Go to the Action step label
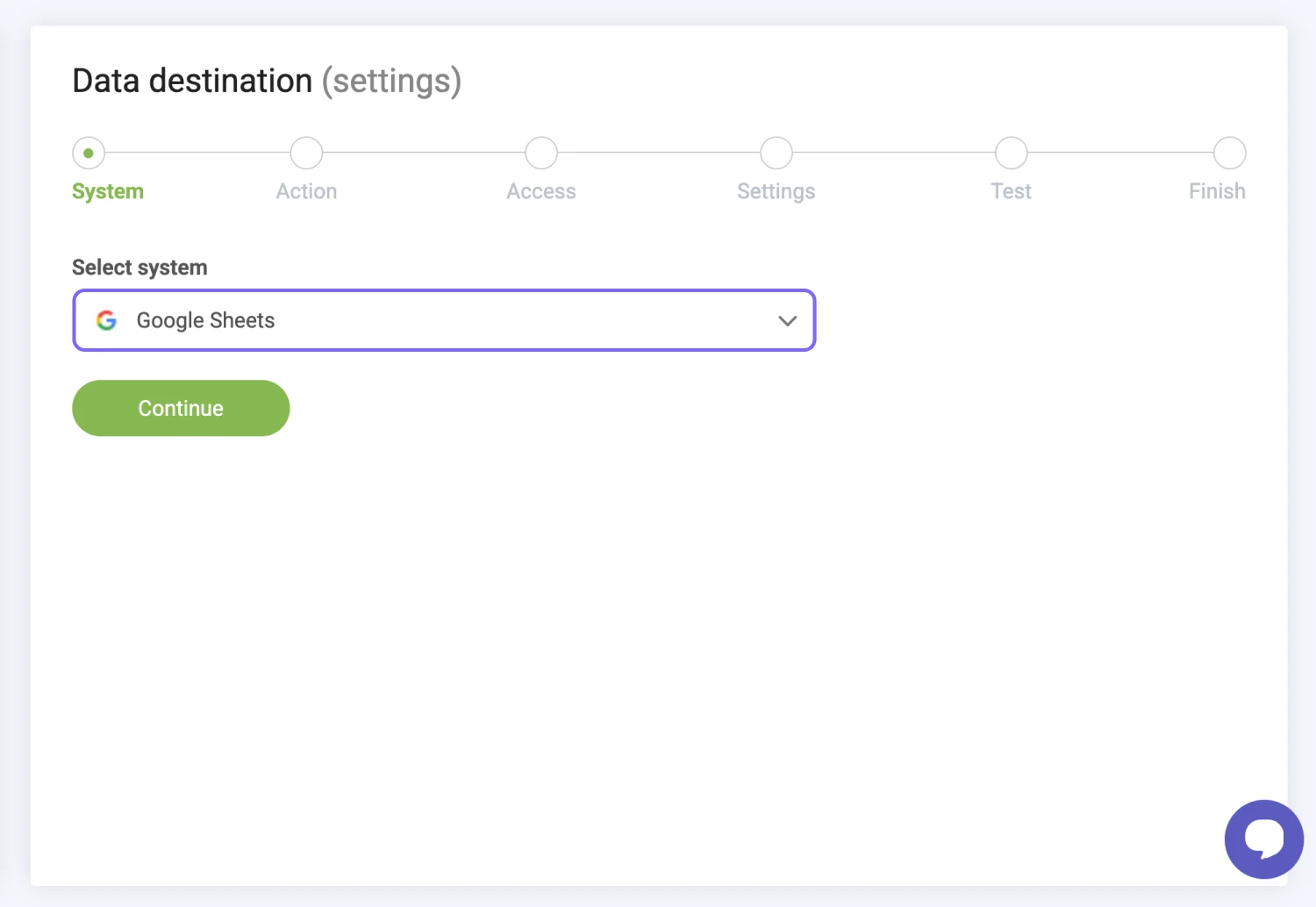 point(306,191)
